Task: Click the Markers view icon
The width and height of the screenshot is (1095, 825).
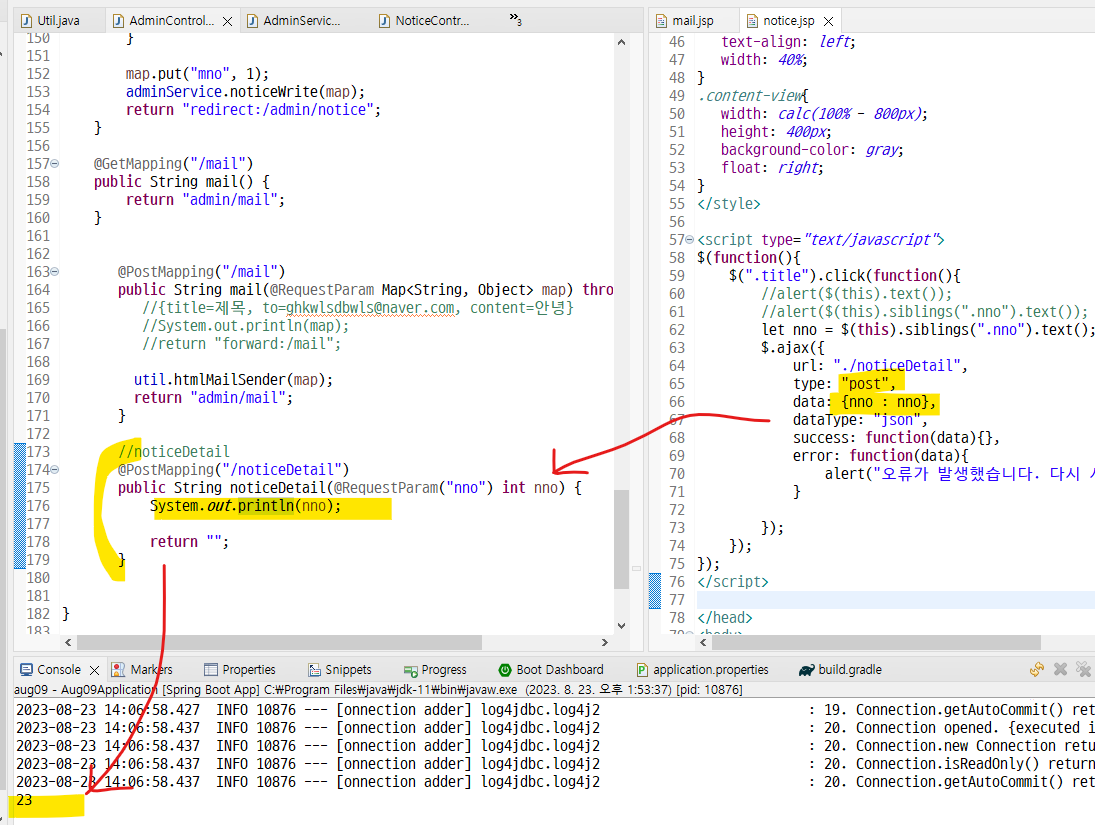Action: pos(119,670)
